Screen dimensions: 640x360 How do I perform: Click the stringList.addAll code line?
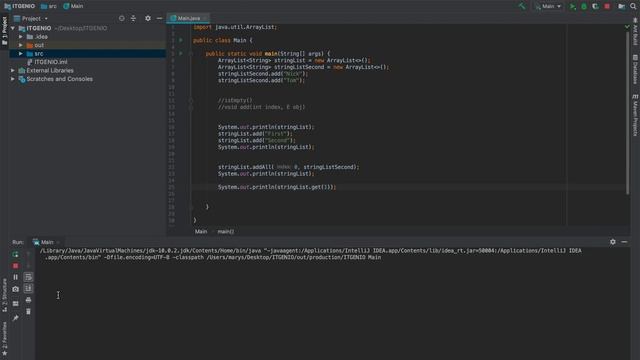click(288, 167)
